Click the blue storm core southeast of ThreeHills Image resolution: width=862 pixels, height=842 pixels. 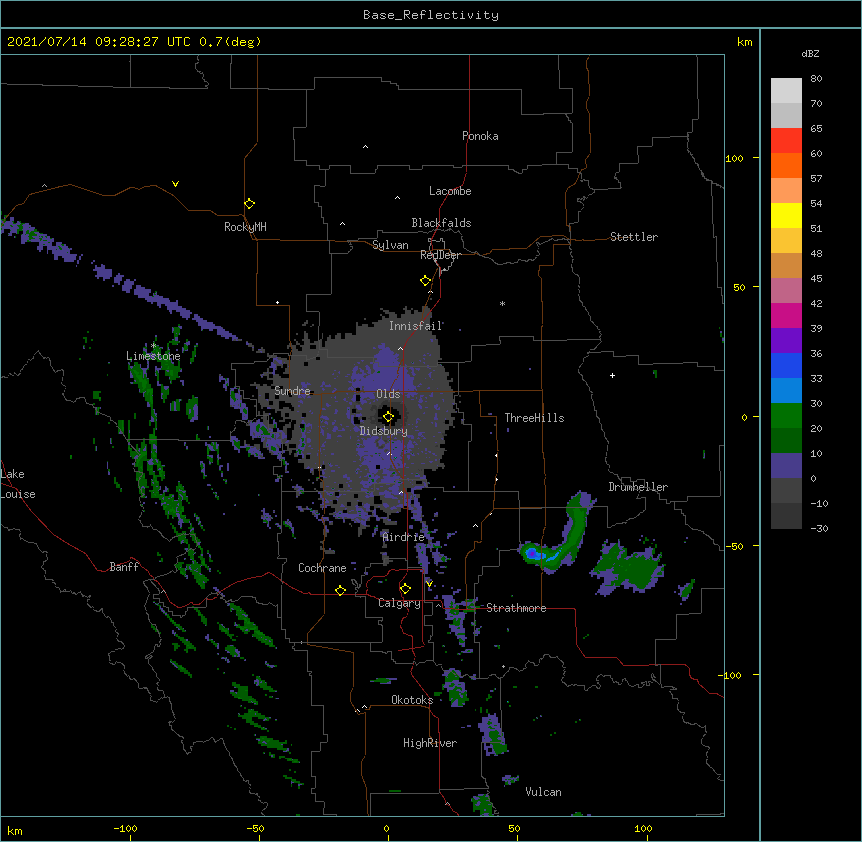click(x=533, y=553)
